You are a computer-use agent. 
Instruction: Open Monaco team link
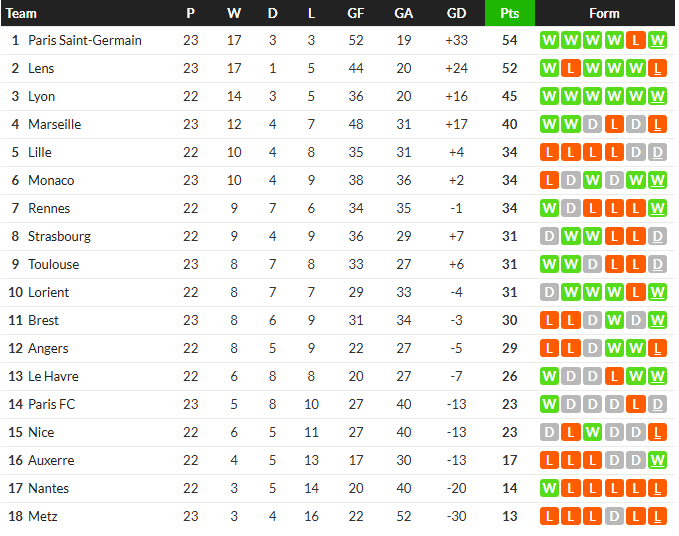pos(51,181)
